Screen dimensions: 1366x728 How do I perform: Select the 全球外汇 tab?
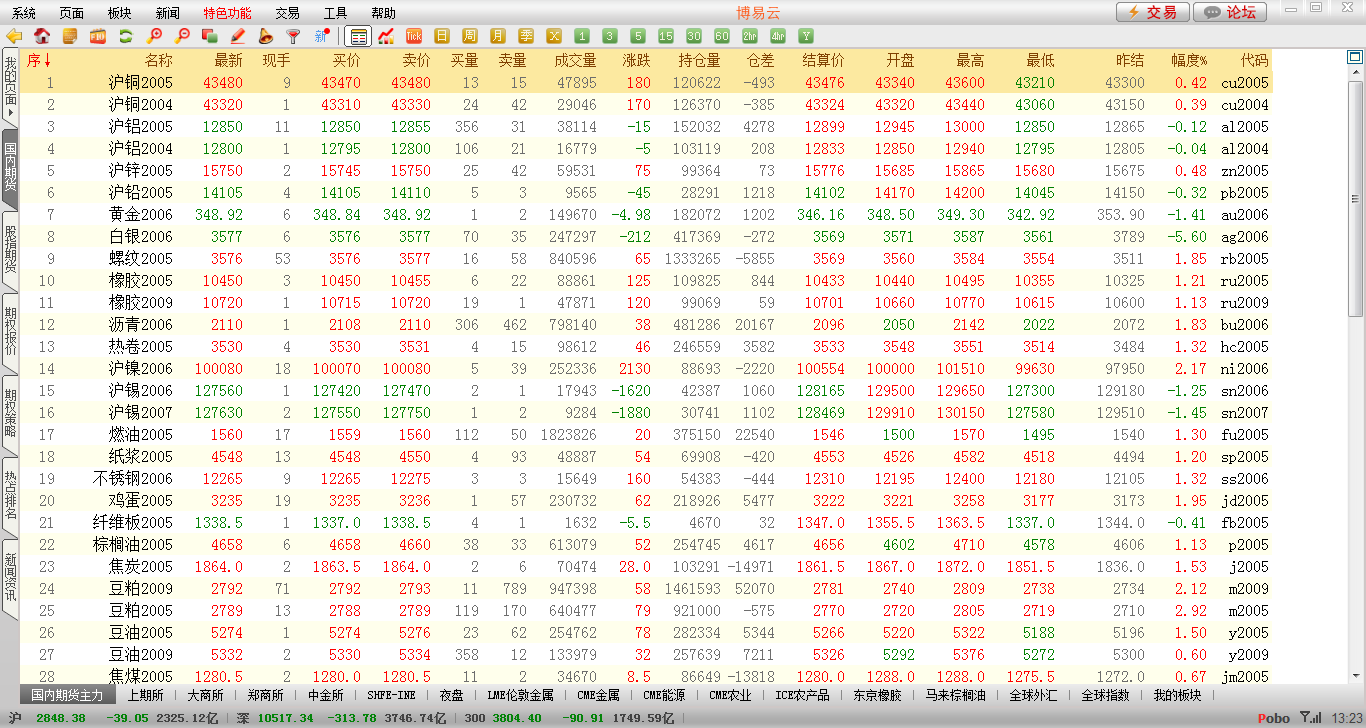(x=1032, y=695)
